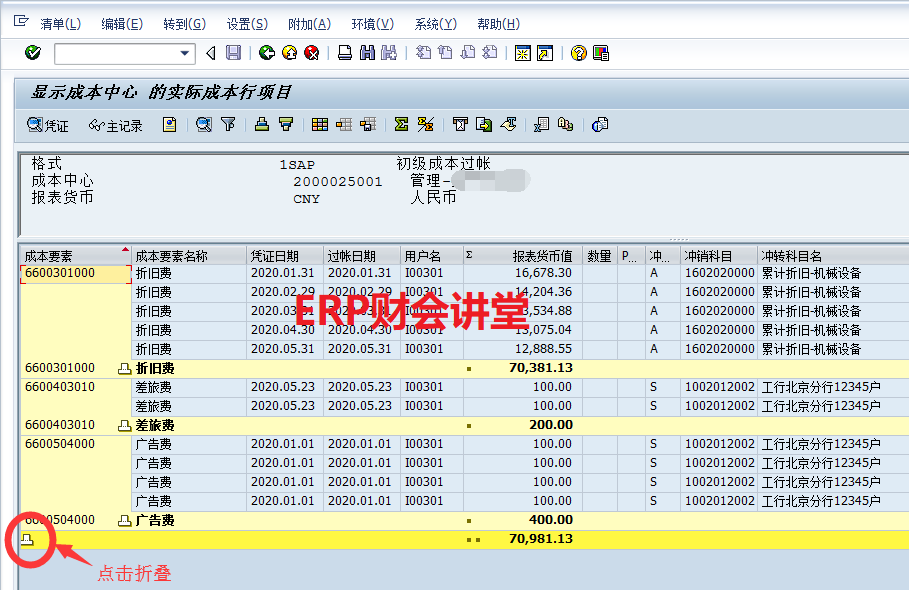Click the yellow Help question mark icon
The image size is (909, 590).
[578, 53]
